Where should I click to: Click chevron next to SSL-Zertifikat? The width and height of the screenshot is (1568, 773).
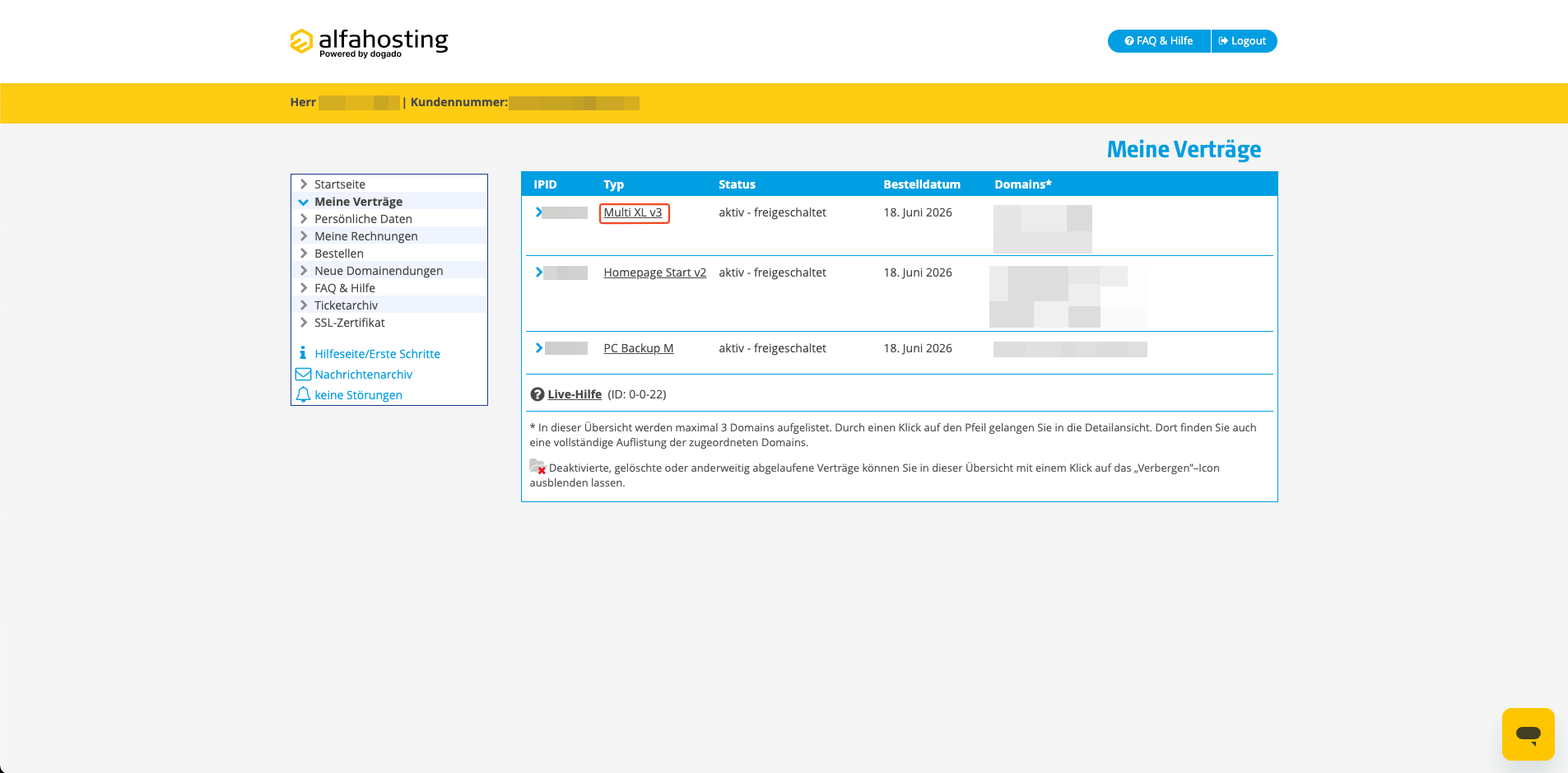click(304, 323)
